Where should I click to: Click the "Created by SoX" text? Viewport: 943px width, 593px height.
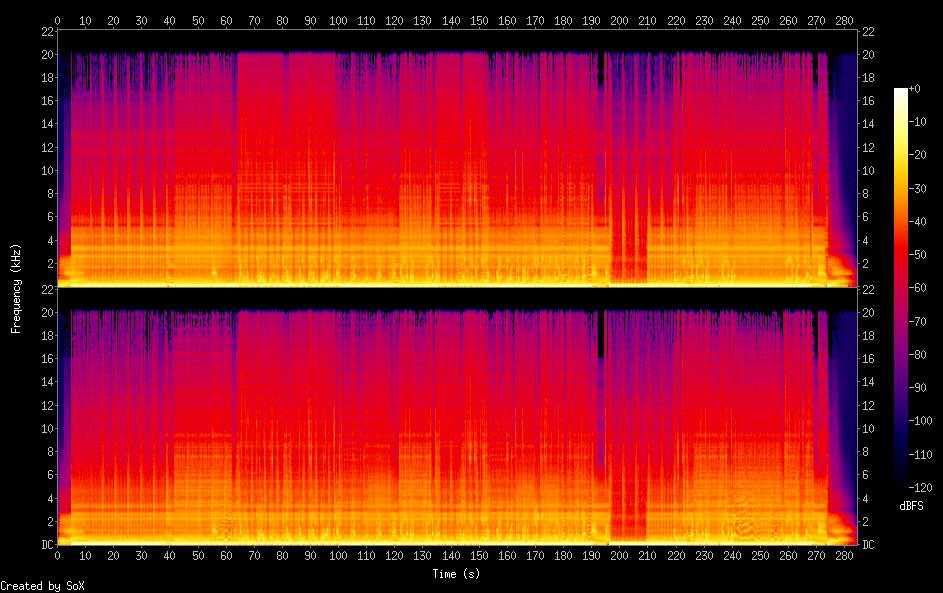[41, 586]
